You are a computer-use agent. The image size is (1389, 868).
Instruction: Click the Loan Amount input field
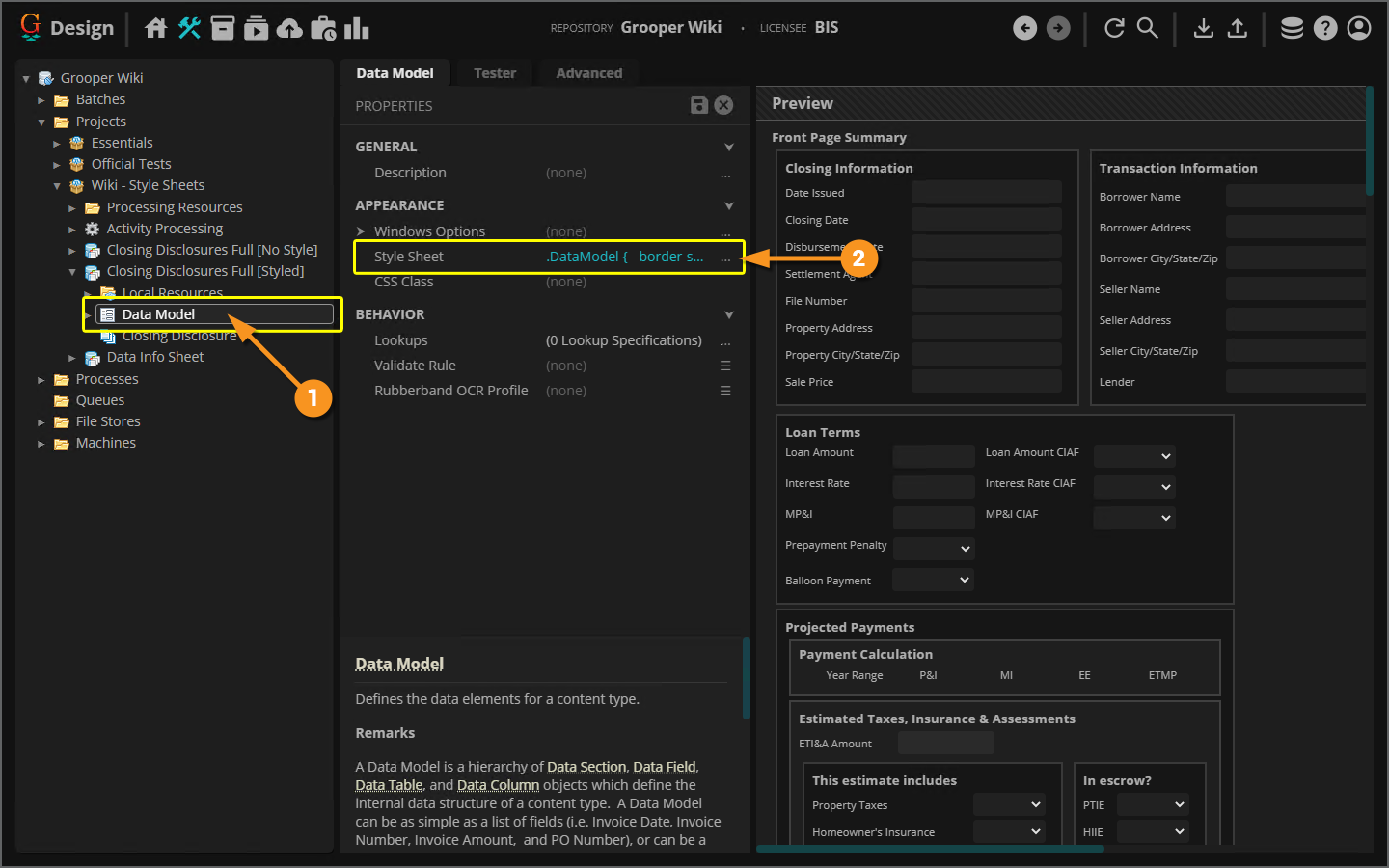coord(934,455)
